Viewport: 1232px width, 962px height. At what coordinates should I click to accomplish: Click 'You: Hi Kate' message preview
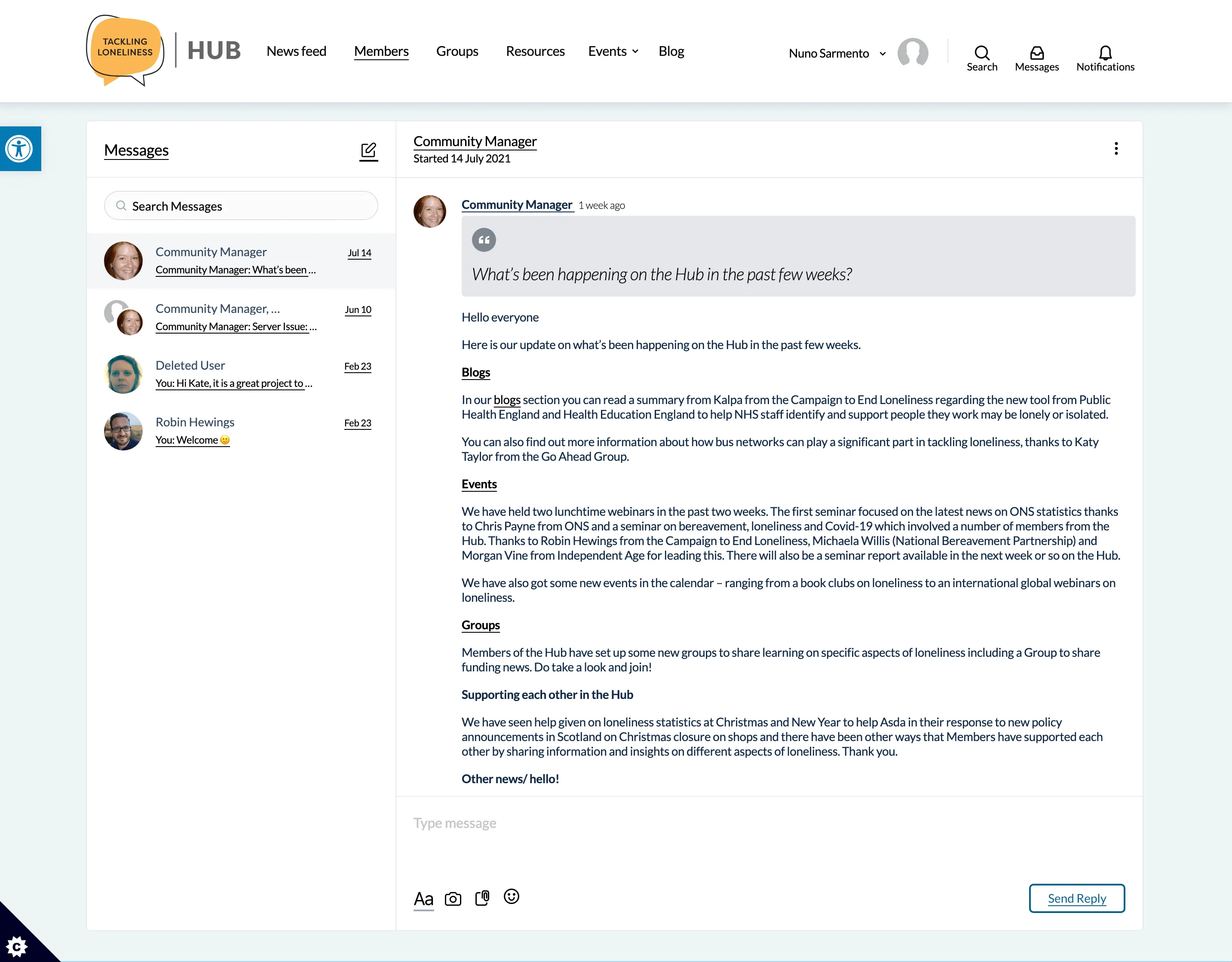pyautogui.click(x=233, y=384)
